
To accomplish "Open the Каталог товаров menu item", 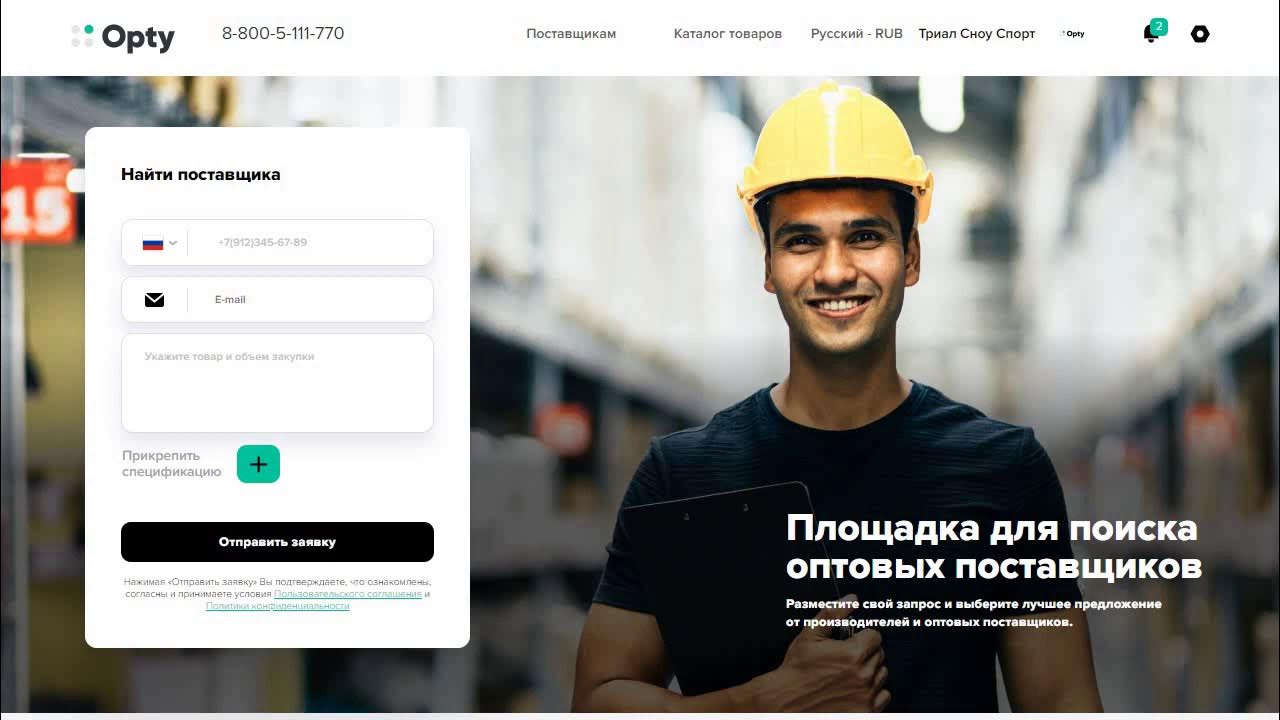I will pos(728,34).
